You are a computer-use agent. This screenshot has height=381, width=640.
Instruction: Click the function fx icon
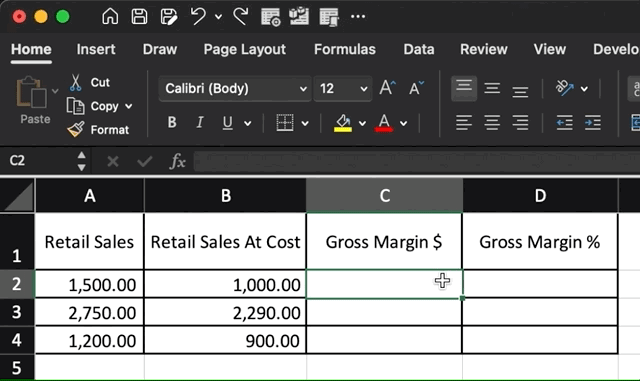(177, 161)
